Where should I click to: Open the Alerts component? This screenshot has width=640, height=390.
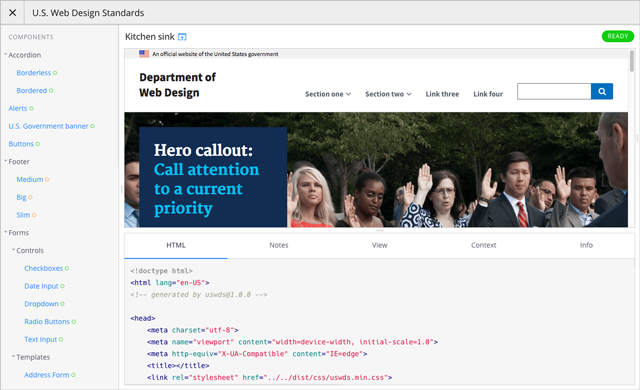point(18,108)
